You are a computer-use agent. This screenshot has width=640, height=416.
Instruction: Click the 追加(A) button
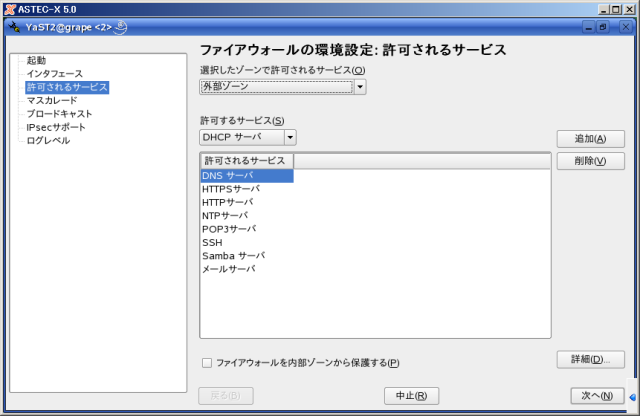point(590,139)
